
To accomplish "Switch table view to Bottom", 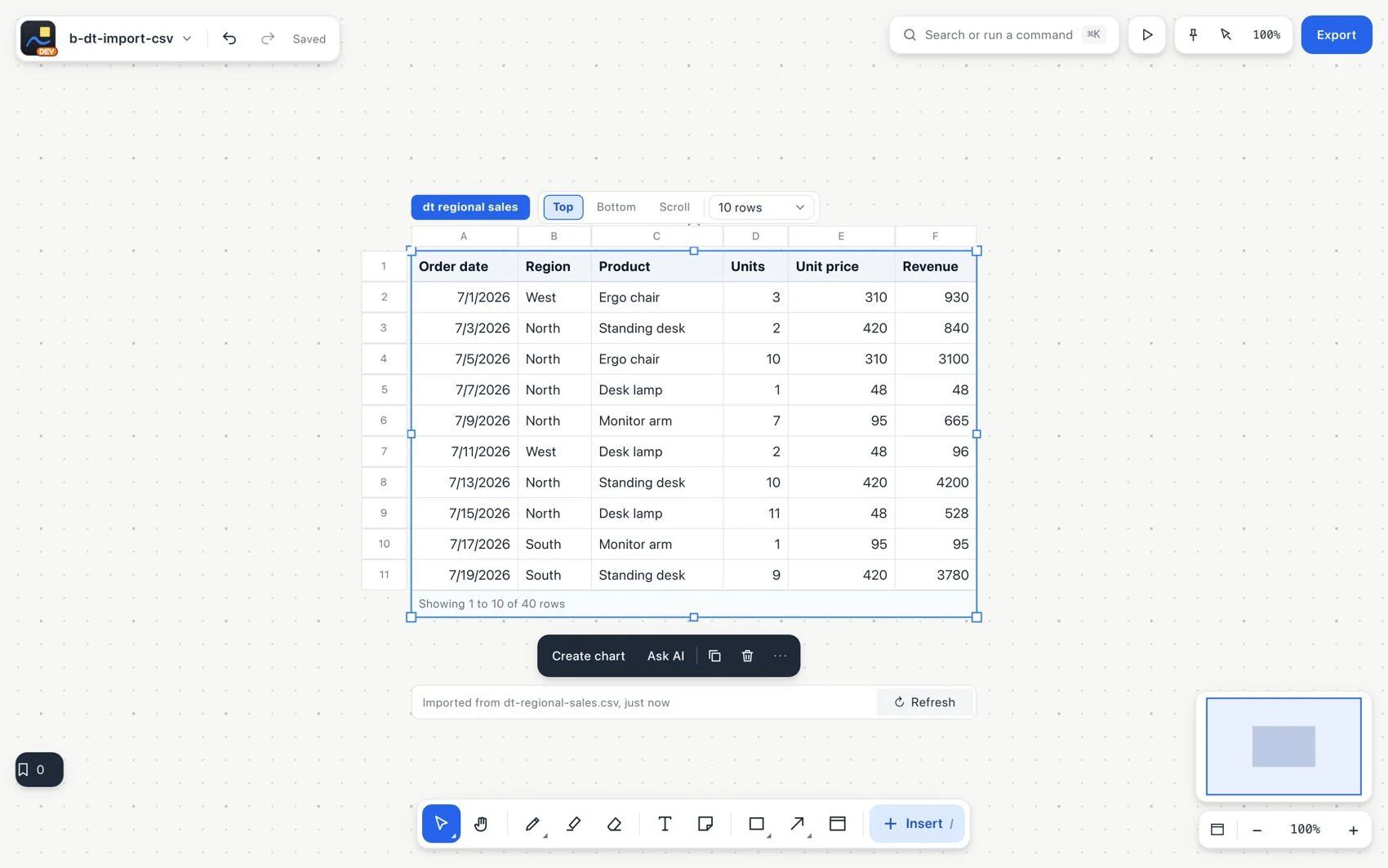I will [616, 207].
